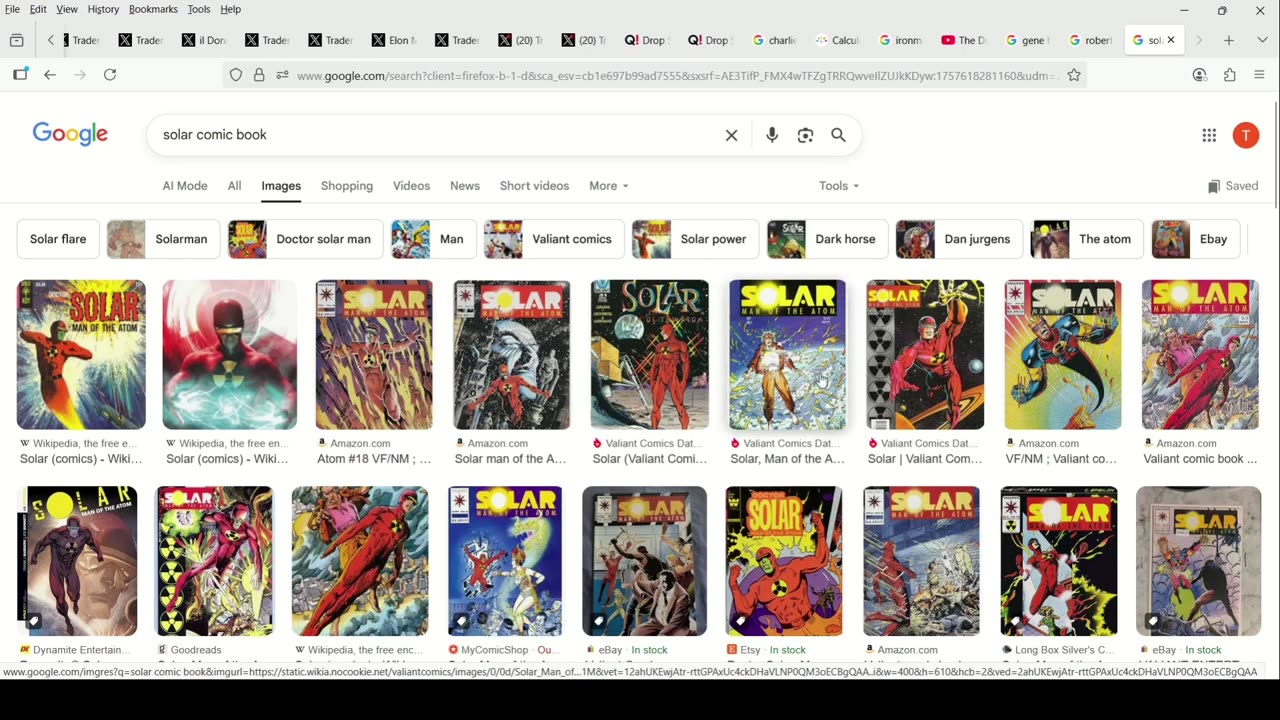Close the active solar search tab

1171,40
